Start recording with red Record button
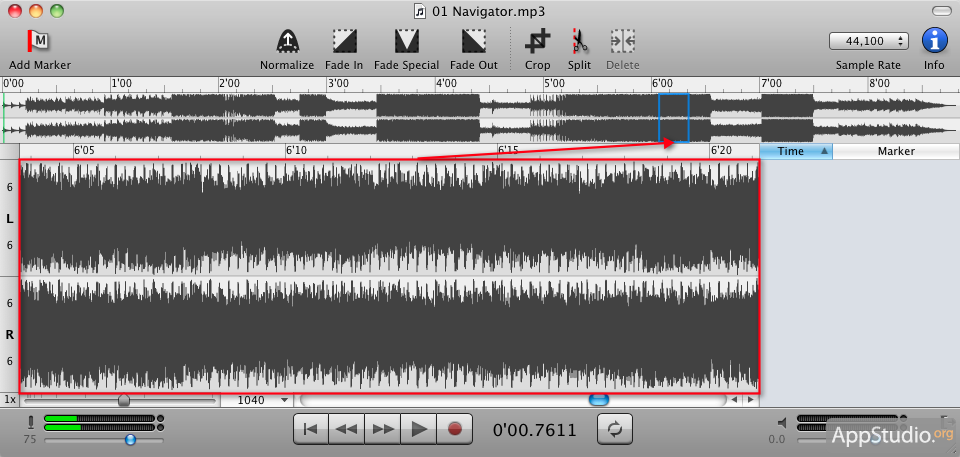Viewport: 960px width, 457px height. coord(454,429)
